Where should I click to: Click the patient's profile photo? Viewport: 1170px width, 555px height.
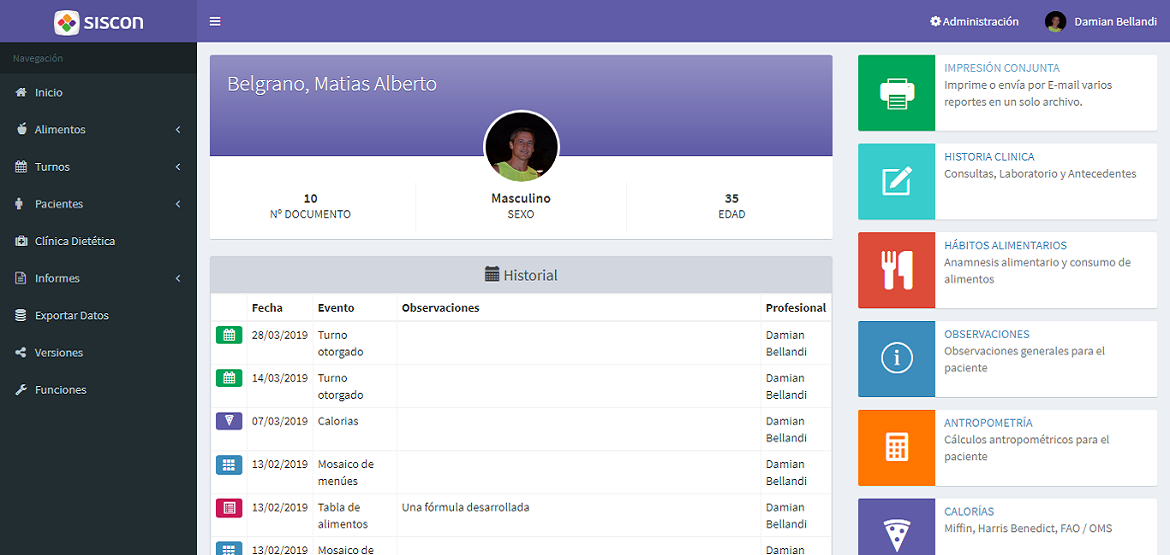click(x=521, y=148)
